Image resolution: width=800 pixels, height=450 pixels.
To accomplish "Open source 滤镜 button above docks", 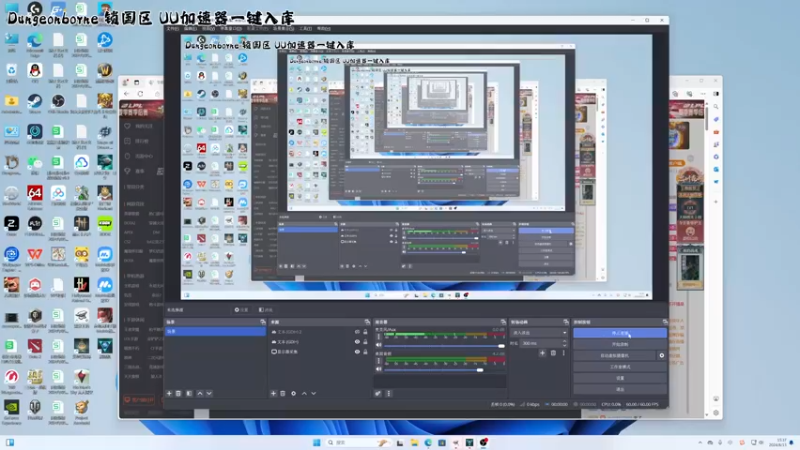I will coord(266,310).
